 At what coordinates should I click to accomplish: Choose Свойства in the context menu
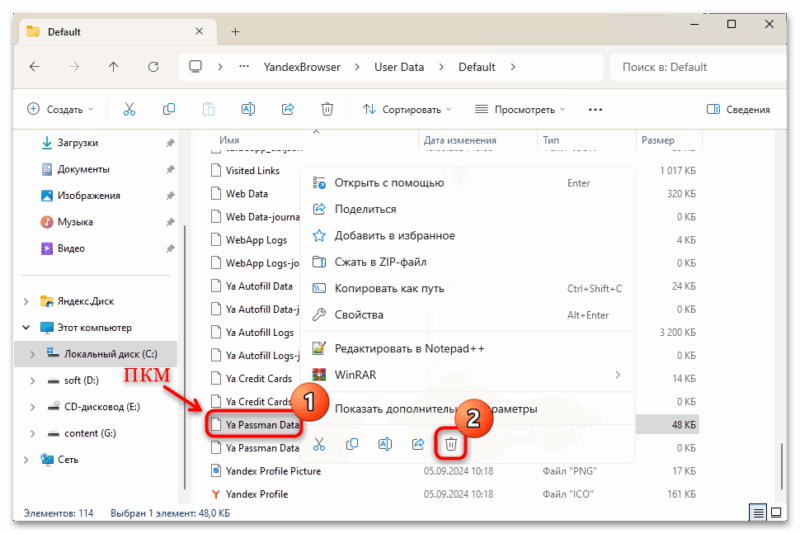point(467,315)
